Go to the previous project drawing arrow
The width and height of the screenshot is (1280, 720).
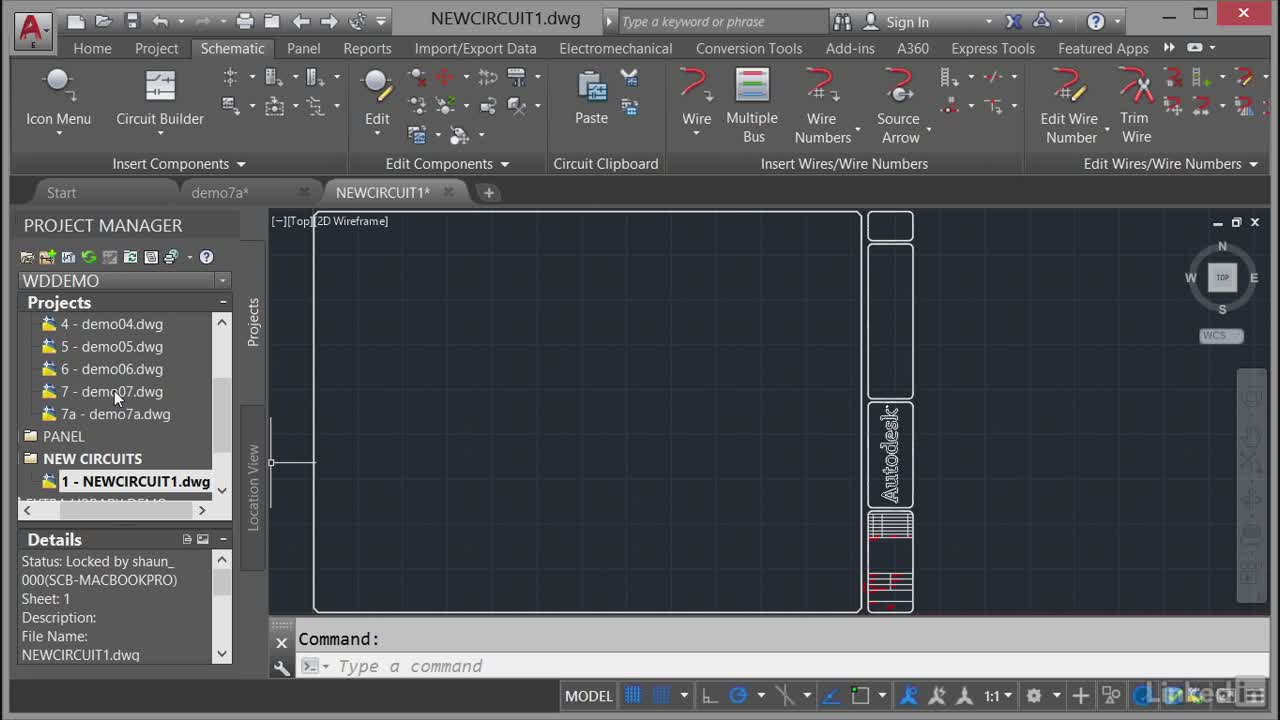pyautogui.click(x=301, y=21)
